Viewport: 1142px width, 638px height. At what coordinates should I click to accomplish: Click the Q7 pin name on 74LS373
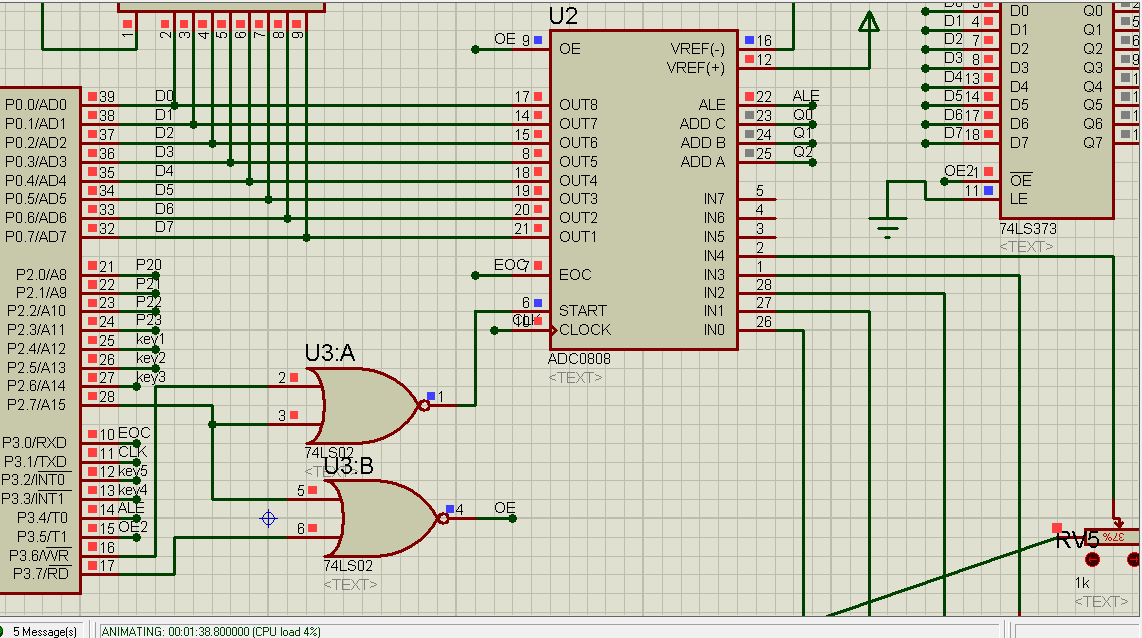click(1092, 143)
